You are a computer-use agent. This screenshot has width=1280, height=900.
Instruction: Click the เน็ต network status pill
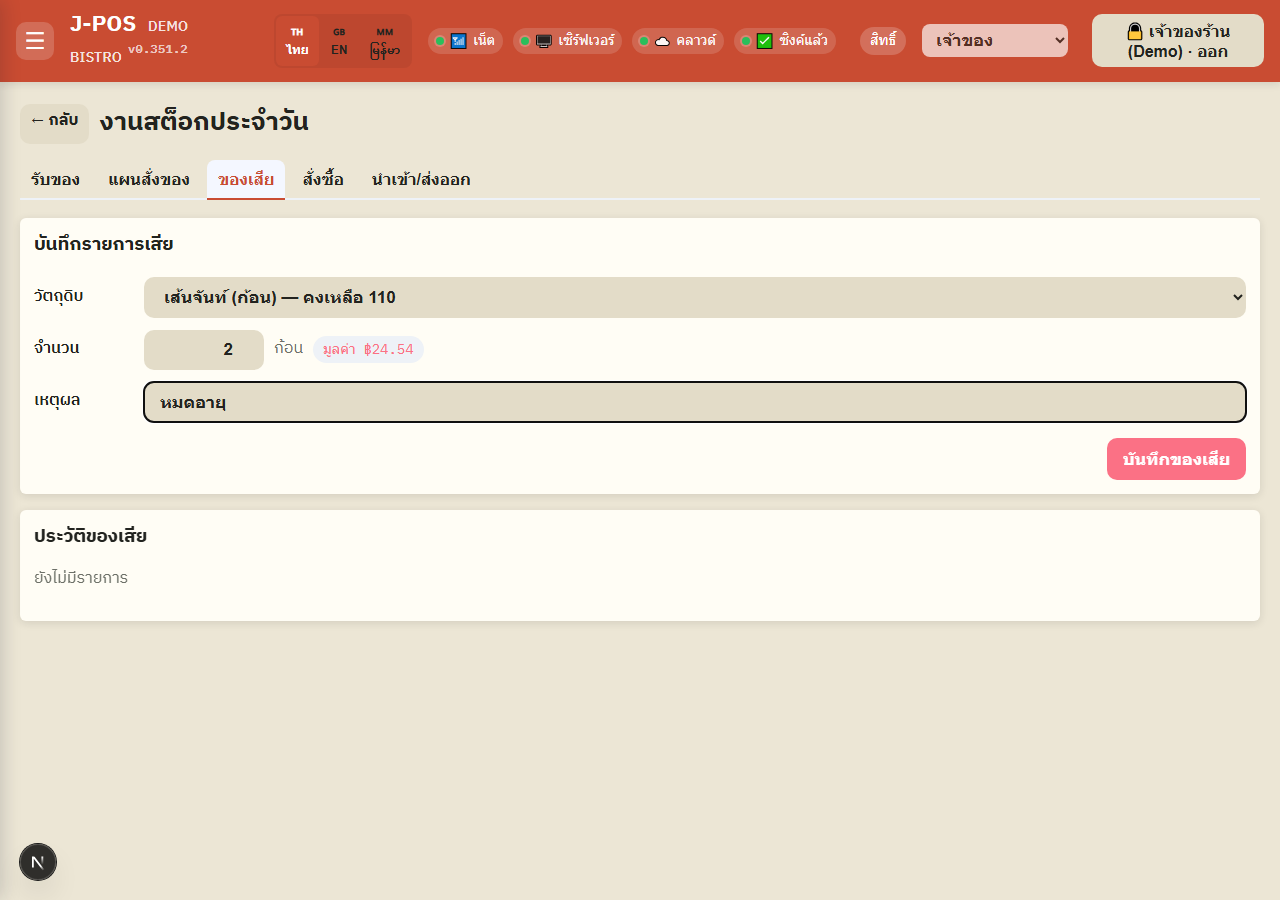click(465, 41)
